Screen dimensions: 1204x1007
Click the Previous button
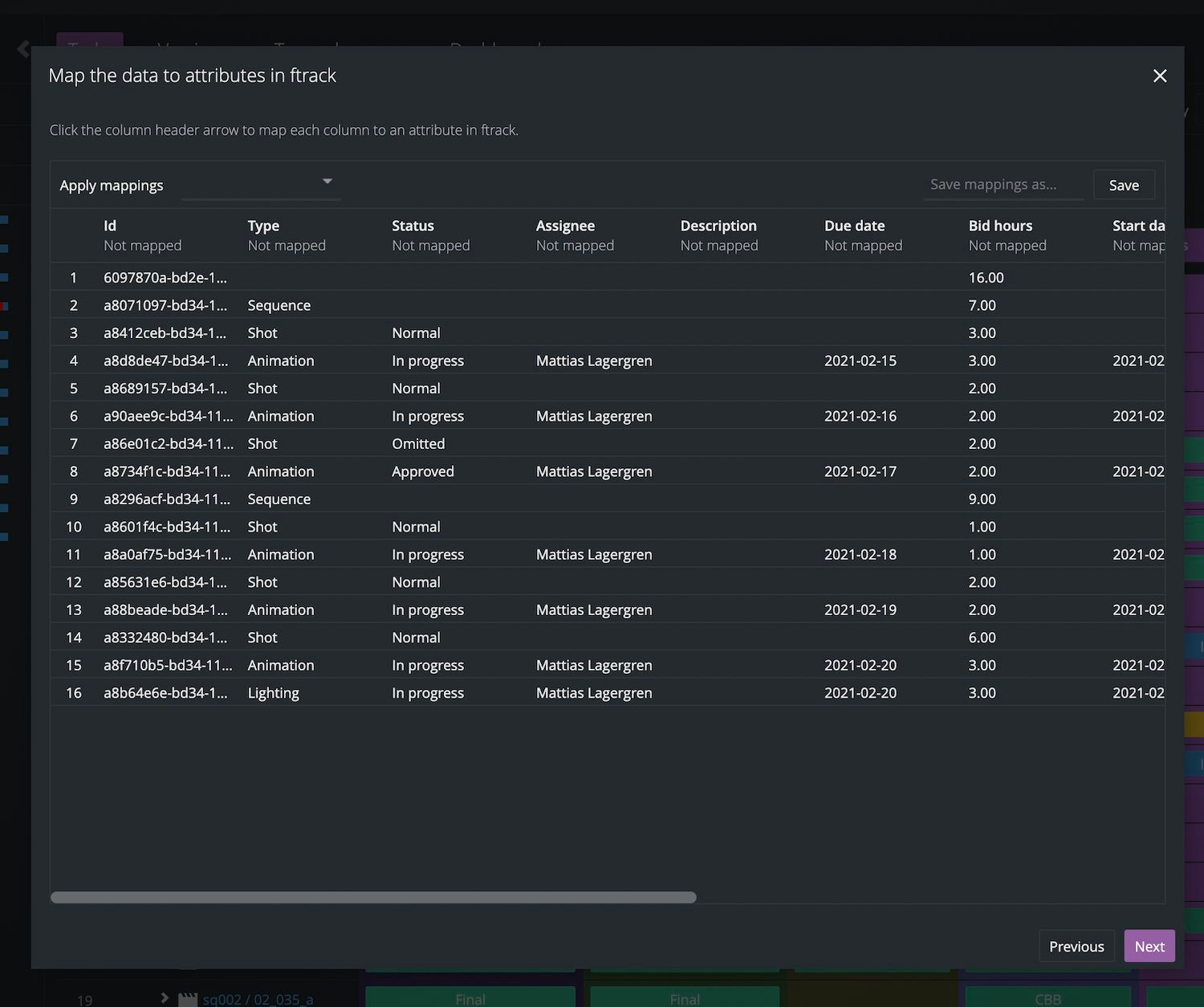tap(1076, 946)
